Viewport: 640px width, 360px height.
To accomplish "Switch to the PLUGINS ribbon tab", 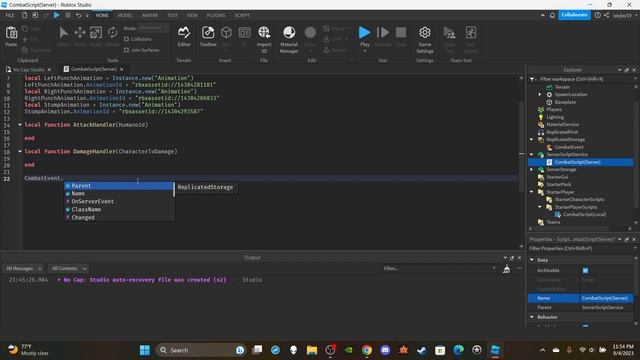I will (216, 15).
